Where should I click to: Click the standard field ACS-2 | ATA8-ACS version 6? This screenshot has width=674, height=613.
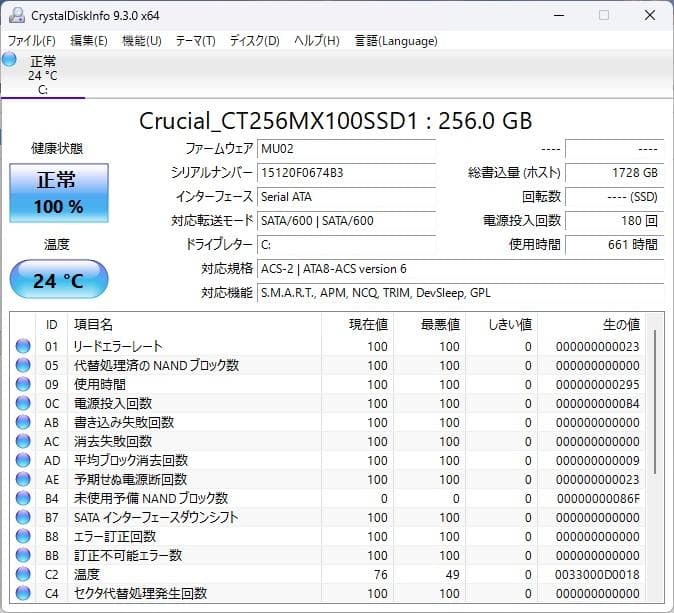click(461, 269)
